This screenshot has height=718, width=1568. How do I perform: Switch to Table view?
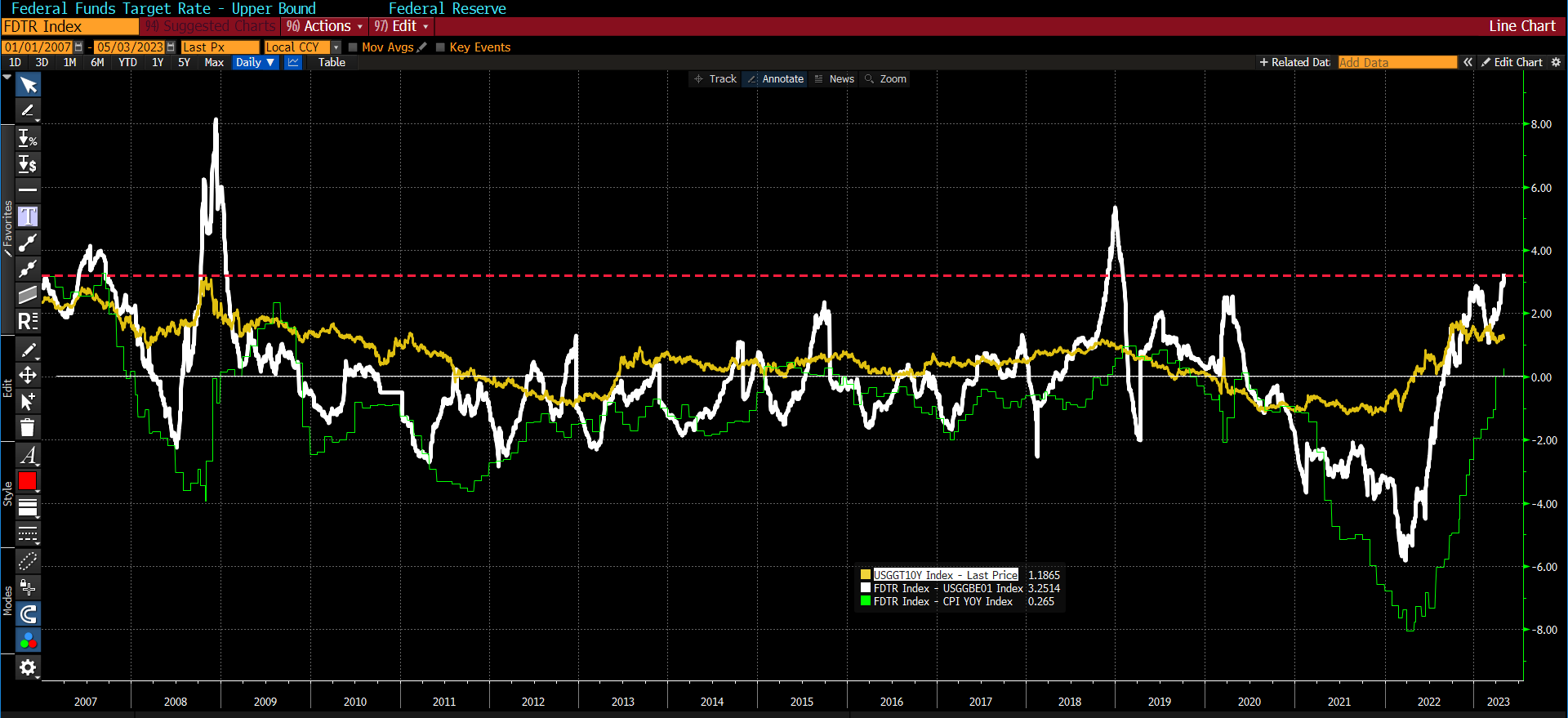(332, 62)
